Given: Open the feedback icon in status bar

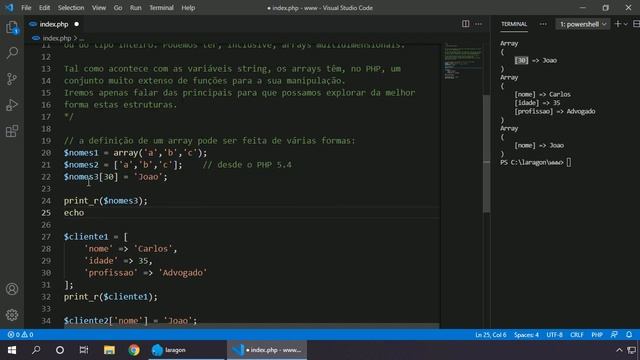Looking at the screenshot, I should pyautogui.click(x=614, y=335).
